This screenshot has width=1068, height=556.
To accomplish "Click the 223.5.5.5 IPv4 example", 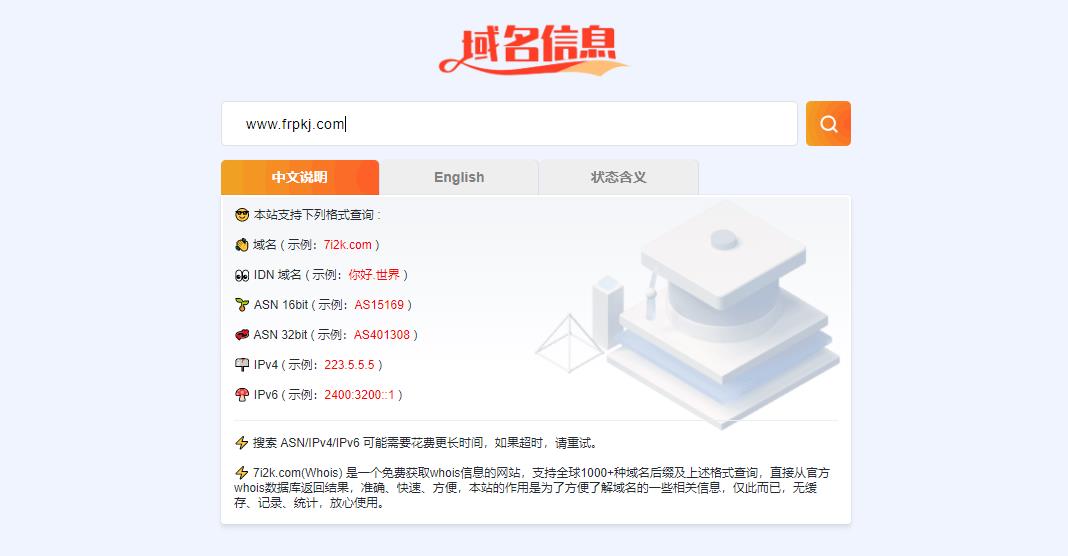I will (349, 365).
